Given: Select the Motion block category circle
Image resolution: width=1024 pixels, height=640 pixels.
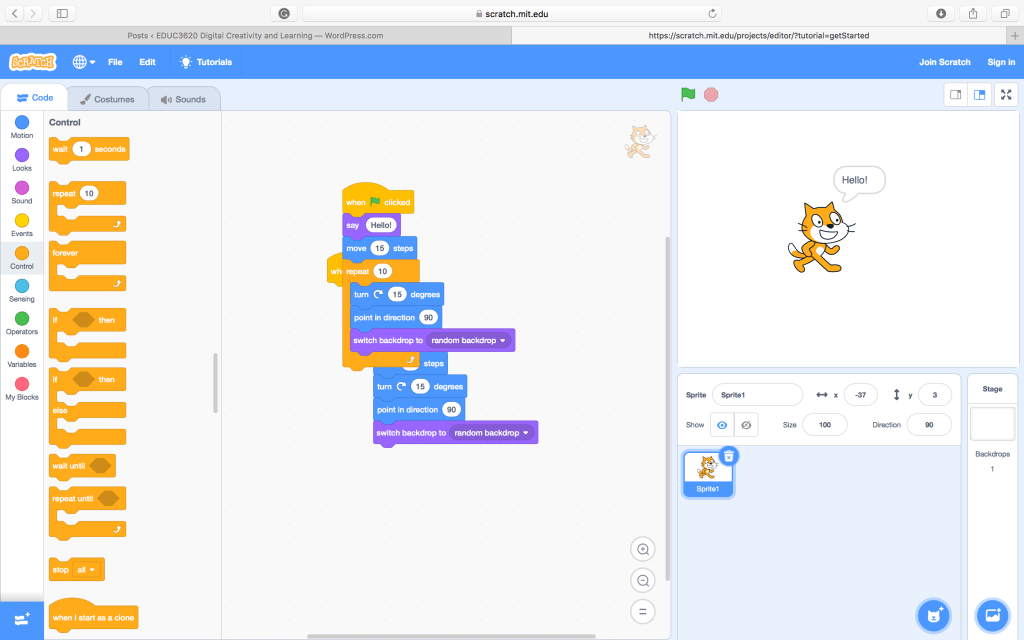Looking at the screenshot, I should [x=22, y=123].
